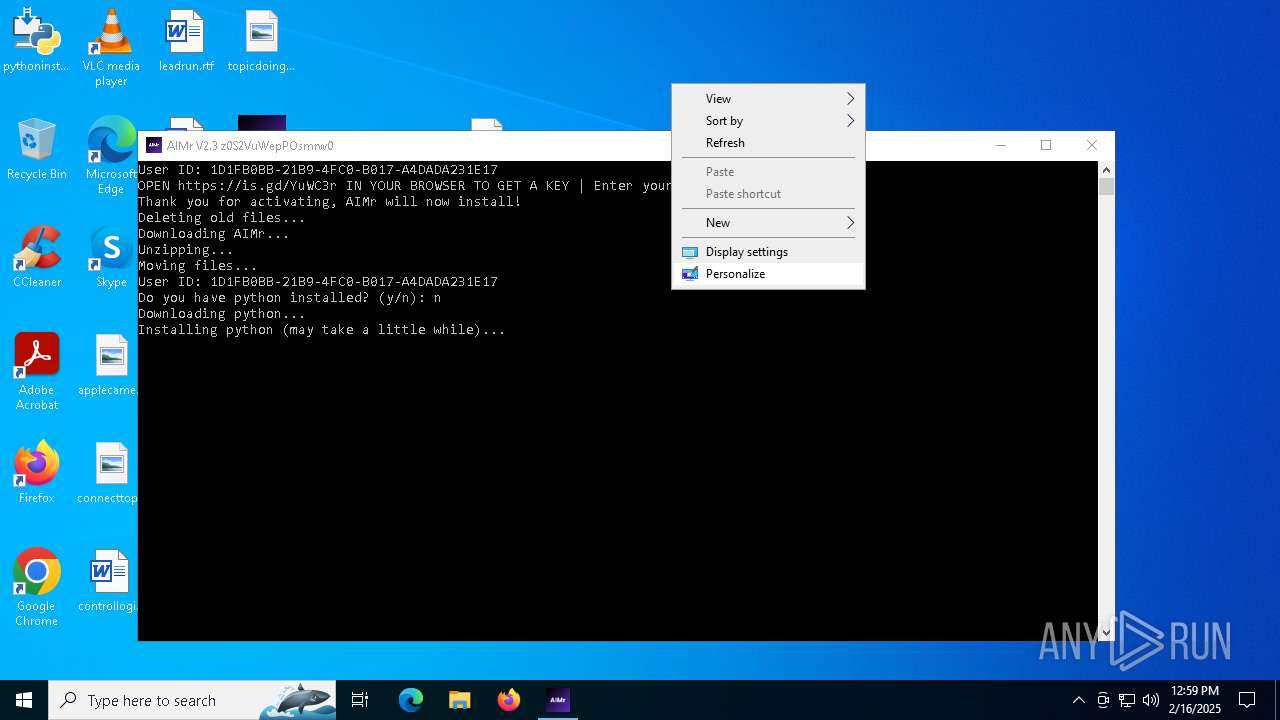Expand the New submenu
Viewport: 1280px width, 720px height.
768,222
